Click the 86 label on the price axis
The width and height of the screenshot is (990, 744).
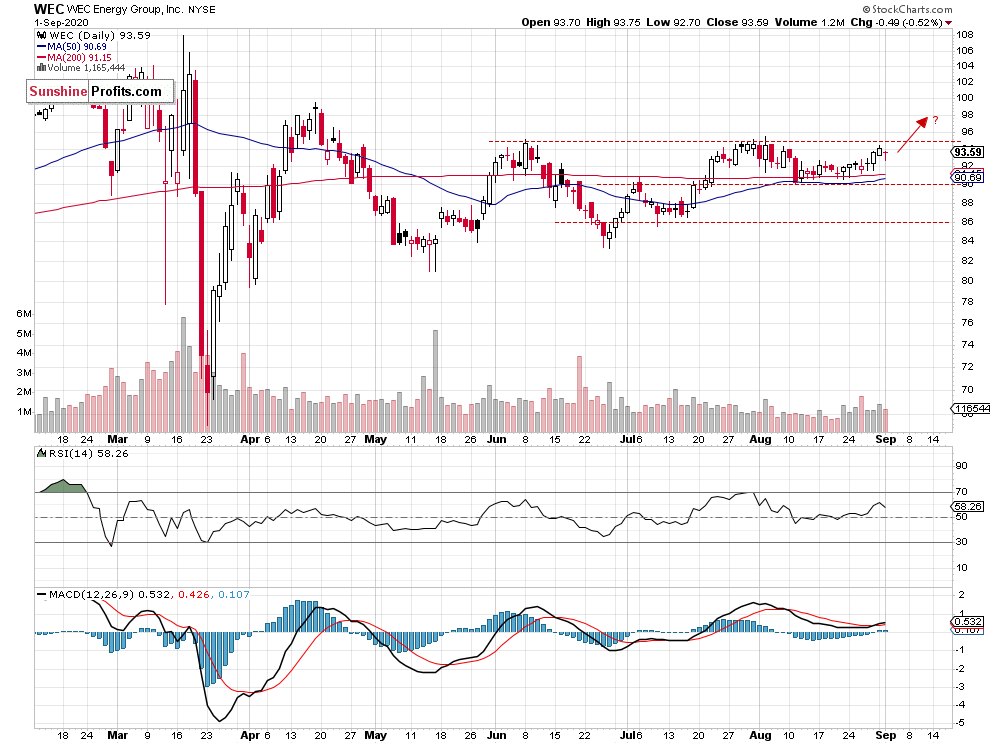[967, 222]
